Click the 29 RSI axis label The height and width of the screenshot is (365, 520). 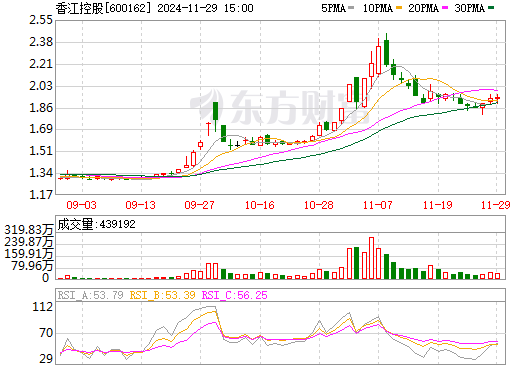[46, 359]
